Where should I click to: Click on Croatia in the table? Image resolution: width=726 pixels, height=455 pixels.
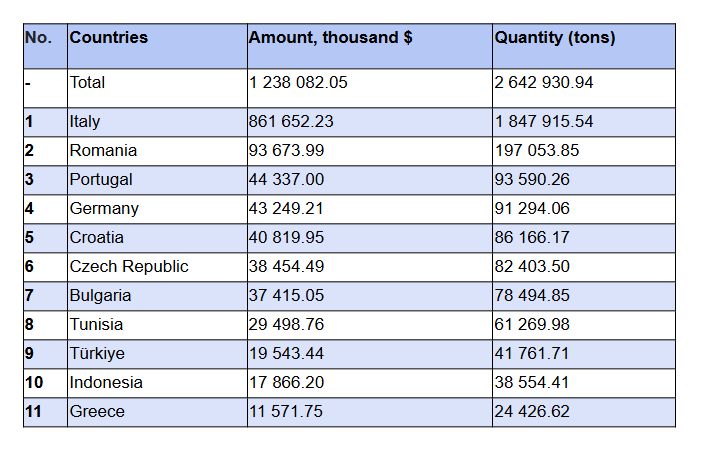point(97,238)
